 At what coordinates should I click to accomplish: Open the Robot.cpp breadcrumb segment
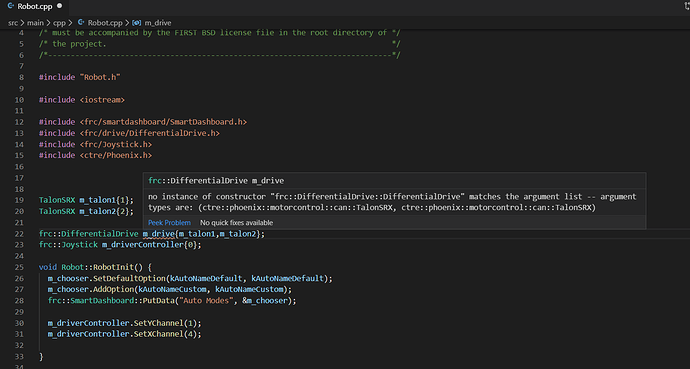(105, 23)
